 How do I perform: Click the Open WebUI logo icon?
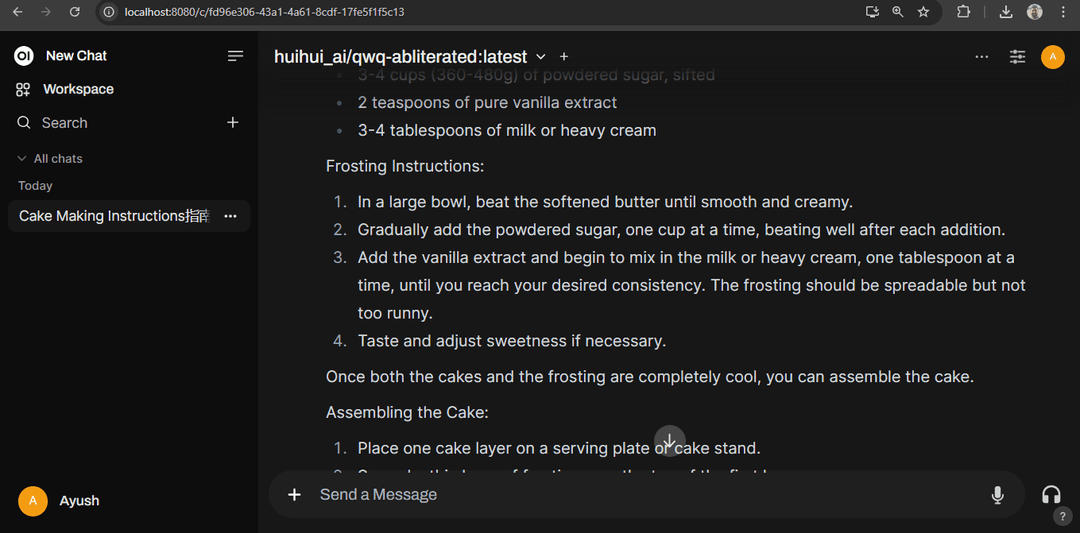click(x=23, y=56)
